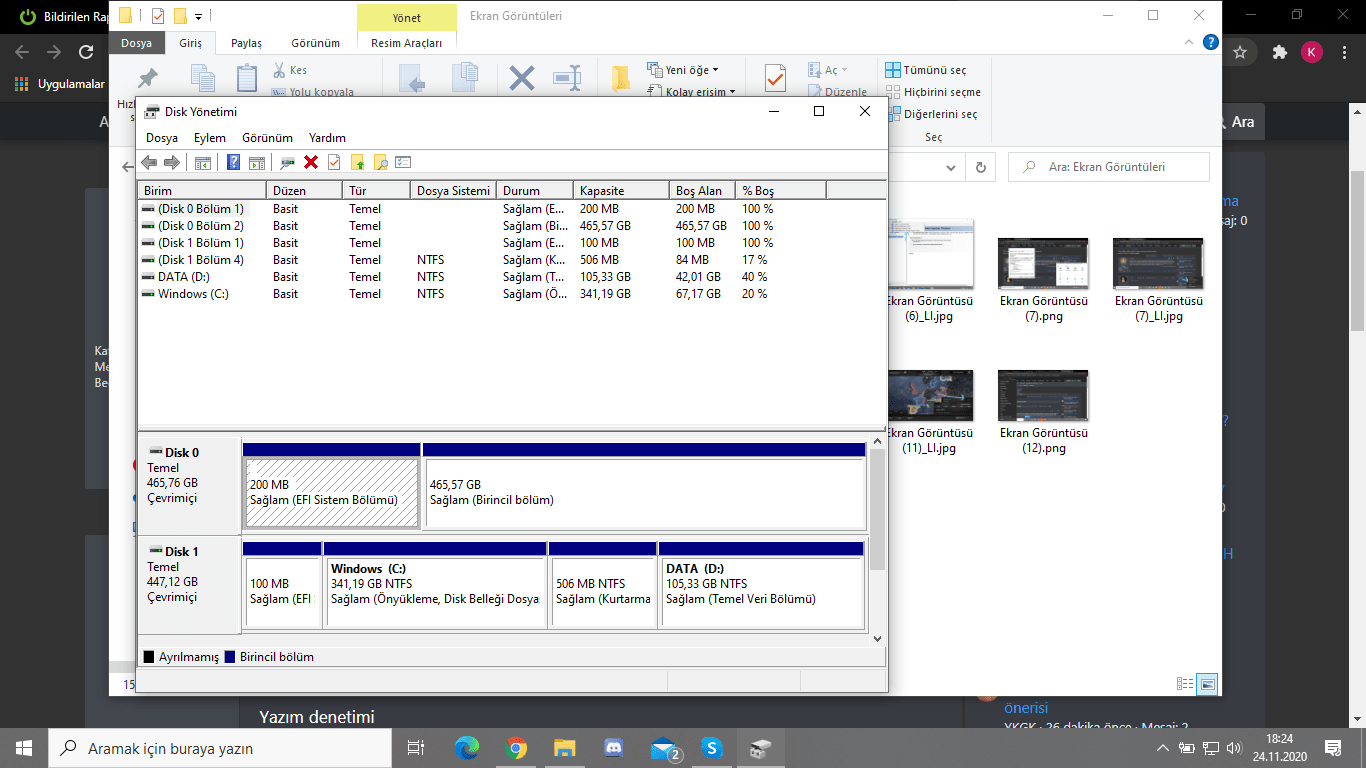
Task: Open the Görünüm menu in Disk Yönetimi
Action: click(267, 138)
